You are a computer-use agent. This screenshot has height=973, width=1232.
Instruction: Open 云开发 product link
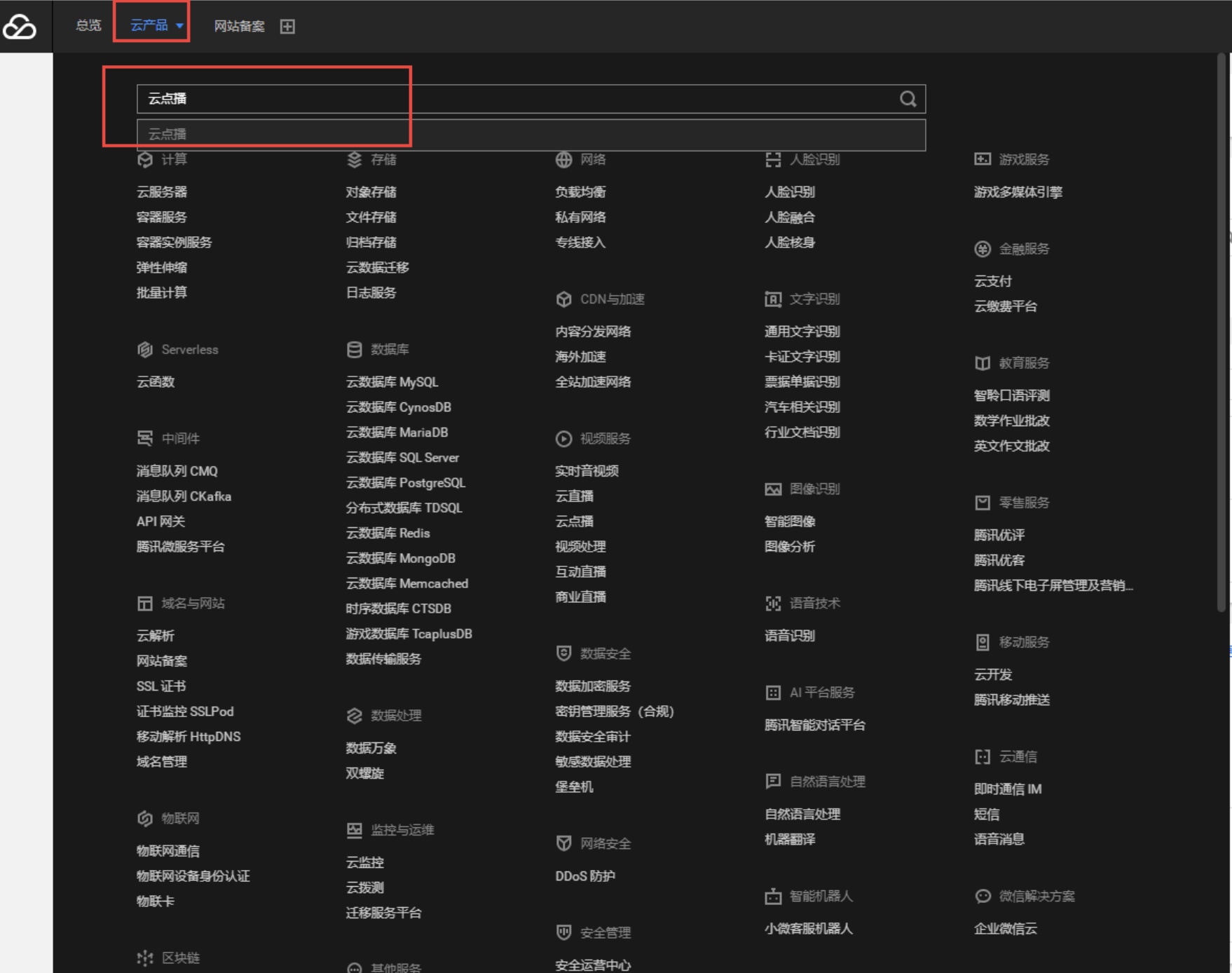click(x=993, y=674)
